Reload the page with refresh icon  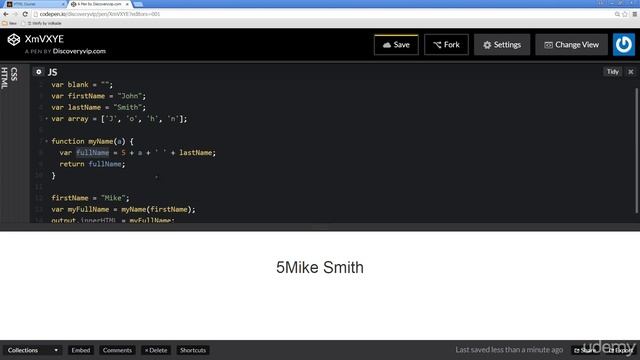click(x=25, y=14)
